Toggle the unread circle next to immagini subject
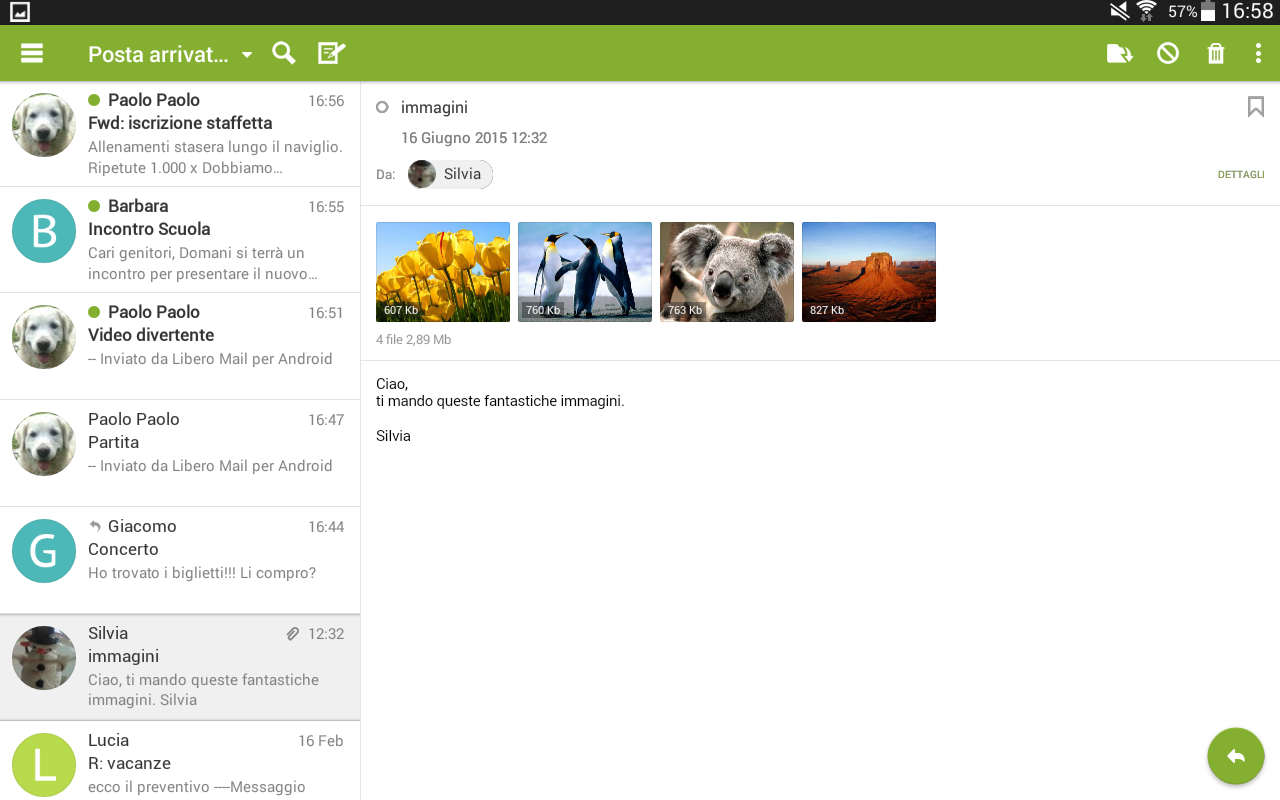This screenshot has width=1280, height=800. point(382,107)
